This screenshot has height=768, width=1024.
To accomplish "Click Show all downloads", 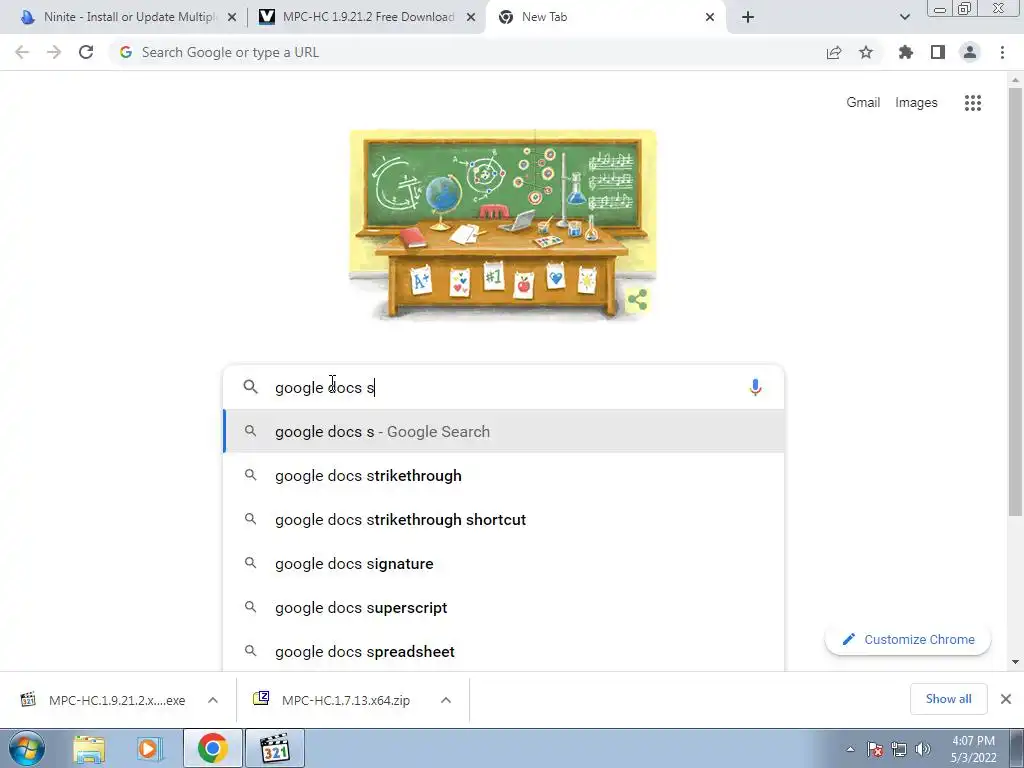I will 948,699.
